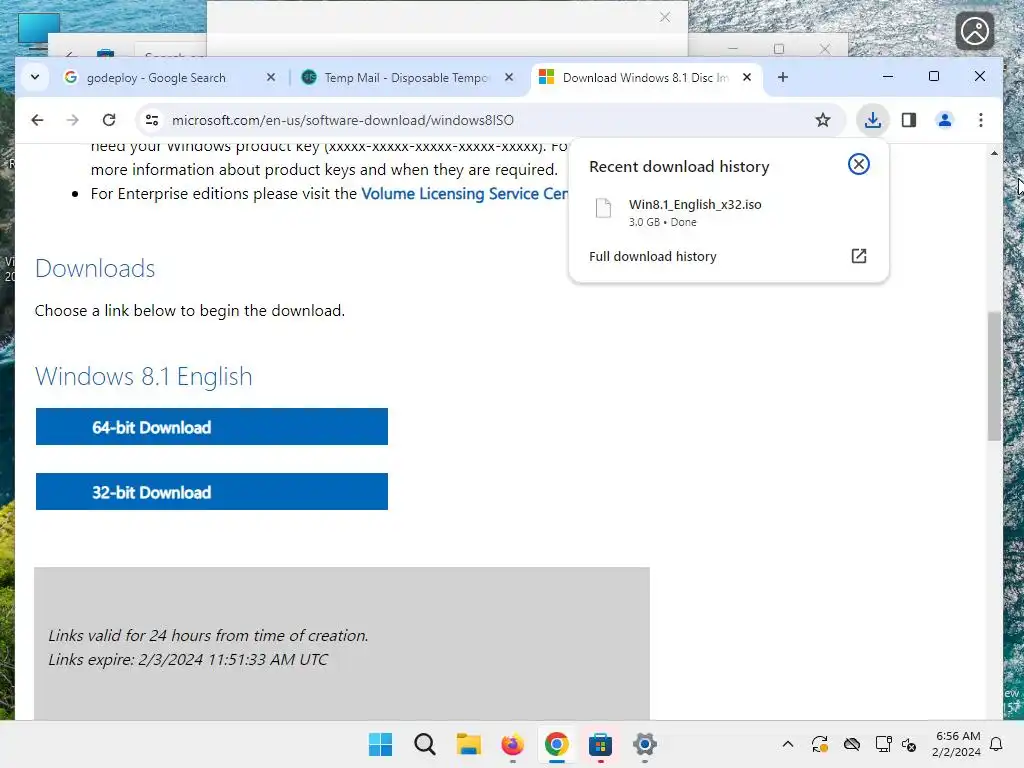Click Google Chrome taskbar icon
Viewport: 1024px width, 768px height.
(x=556, y=744)
